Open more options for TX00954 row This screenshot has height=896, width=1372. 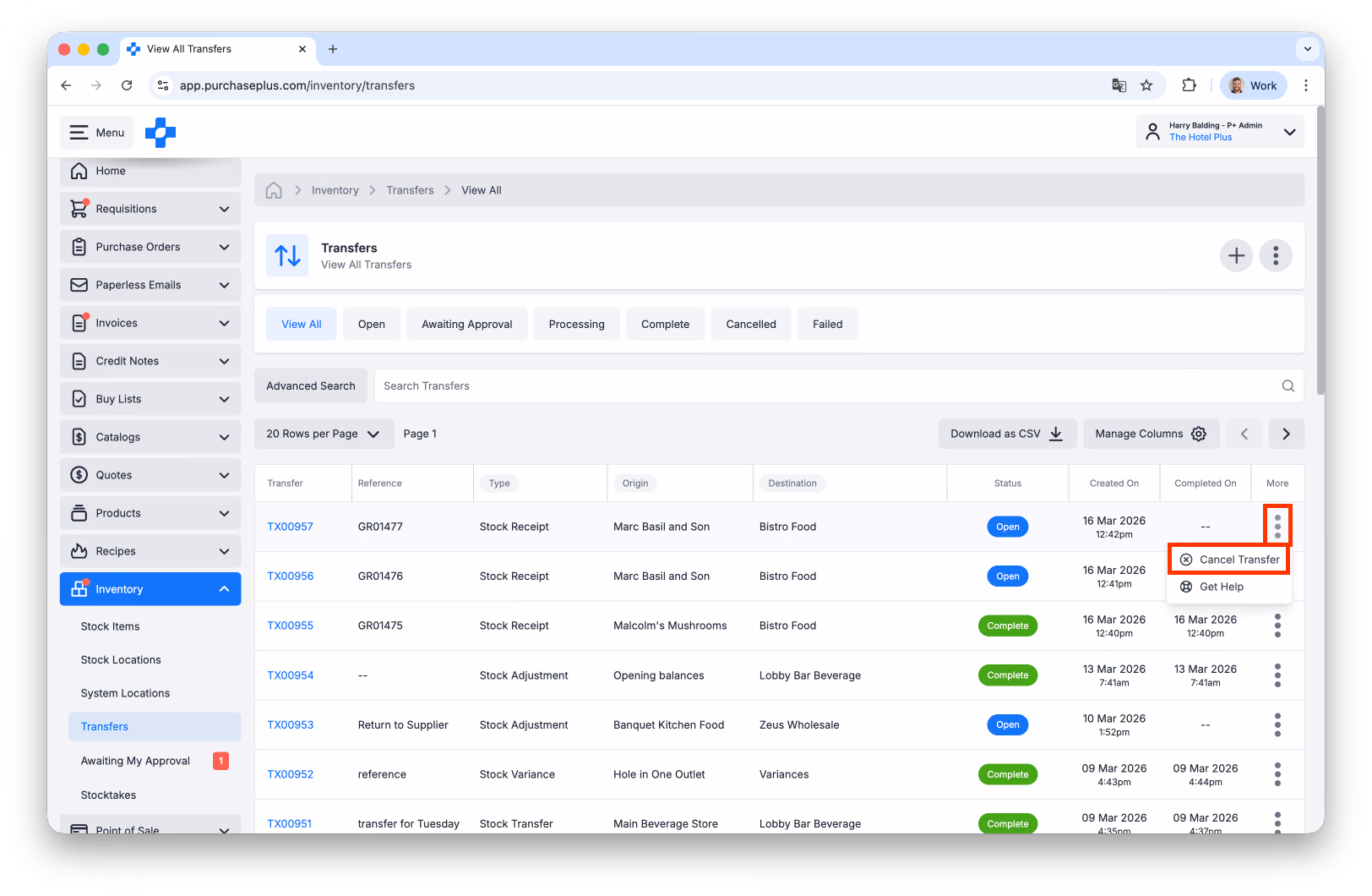pyautogui.click(x=1277, y=675)
